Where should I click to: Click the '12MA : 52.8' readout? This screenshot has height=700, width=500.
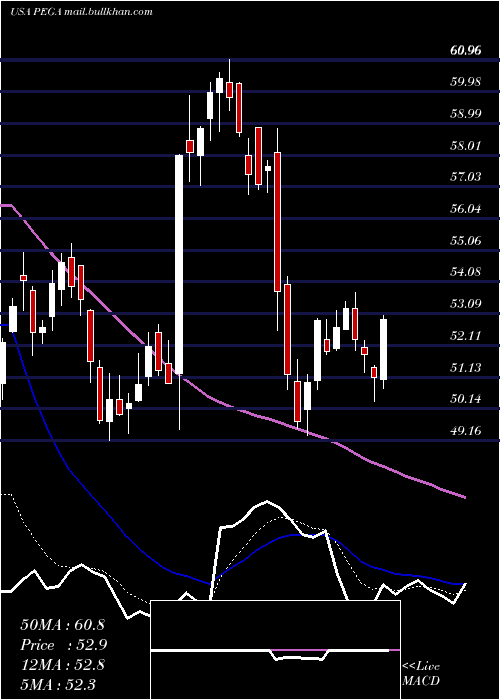tap(62, 665)
